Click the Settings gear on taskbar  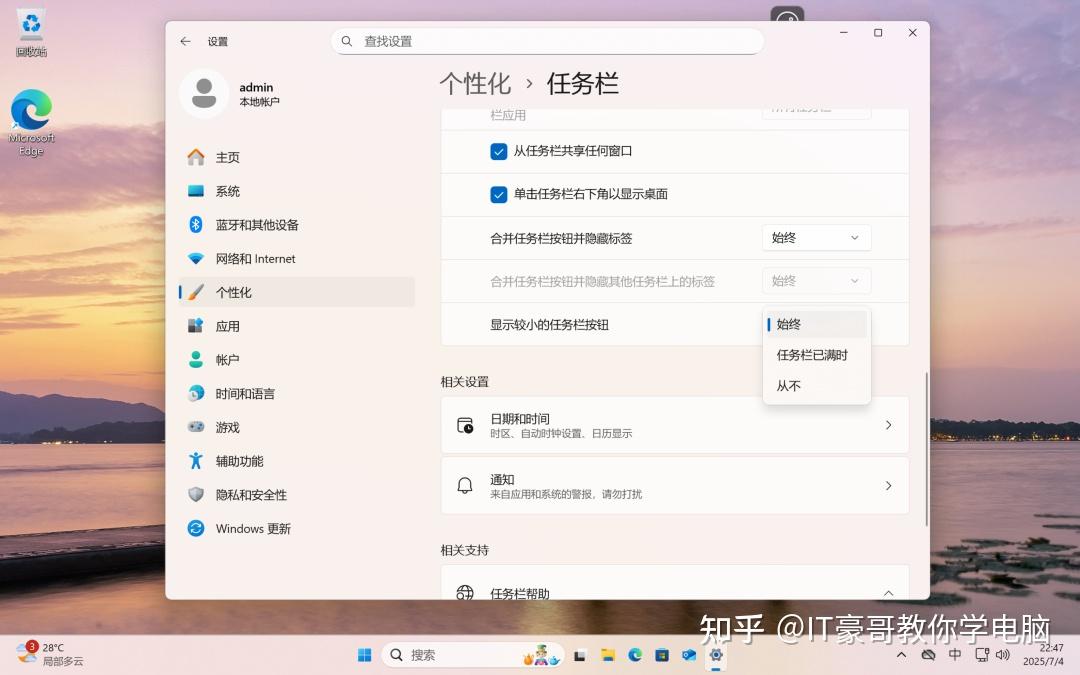tap(716, 655)
